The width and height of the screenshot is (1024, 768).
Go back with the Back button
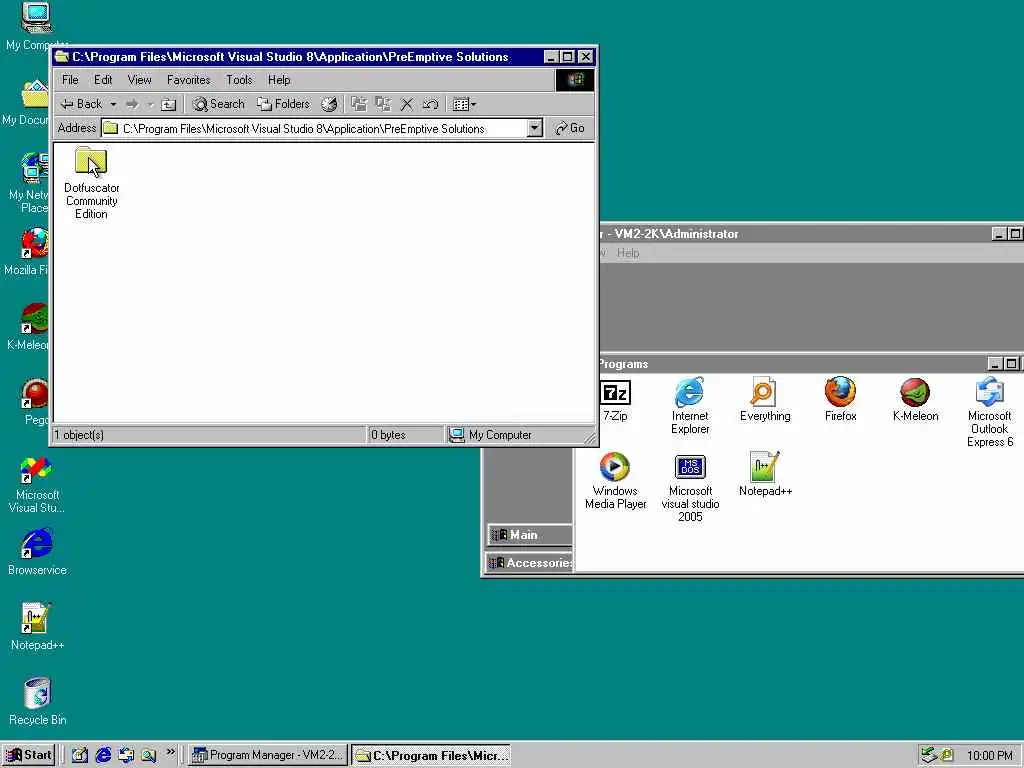pyautogui.click(x=82, y=104)
